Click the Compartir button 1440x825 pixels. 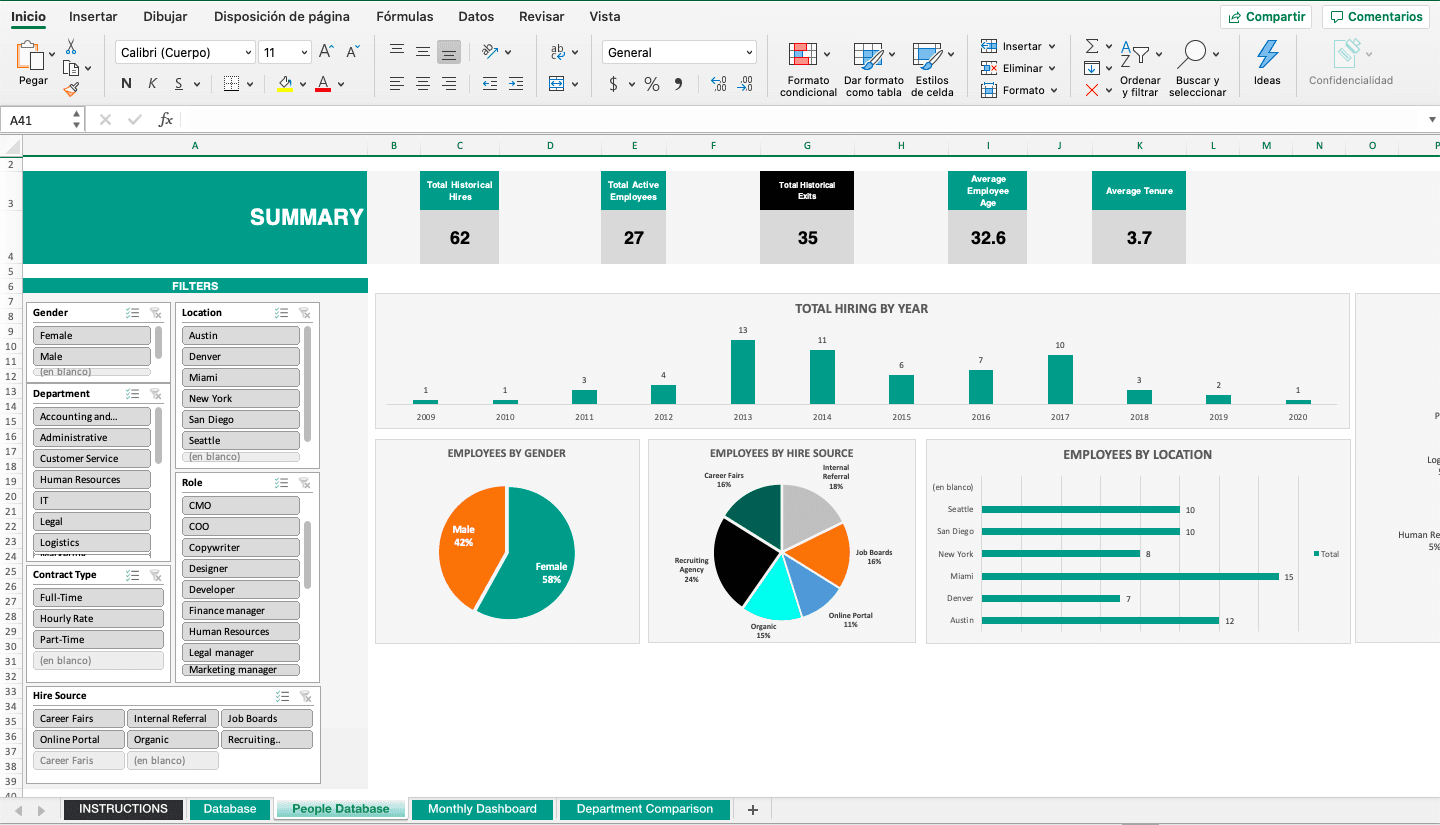[1265, 16]
